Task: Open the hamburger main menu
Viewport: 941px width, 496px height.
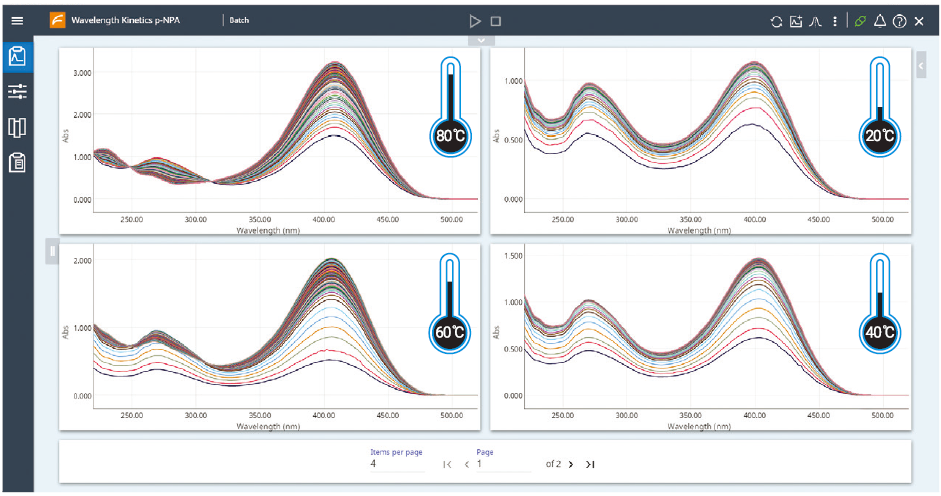Action: click(16, 20)
